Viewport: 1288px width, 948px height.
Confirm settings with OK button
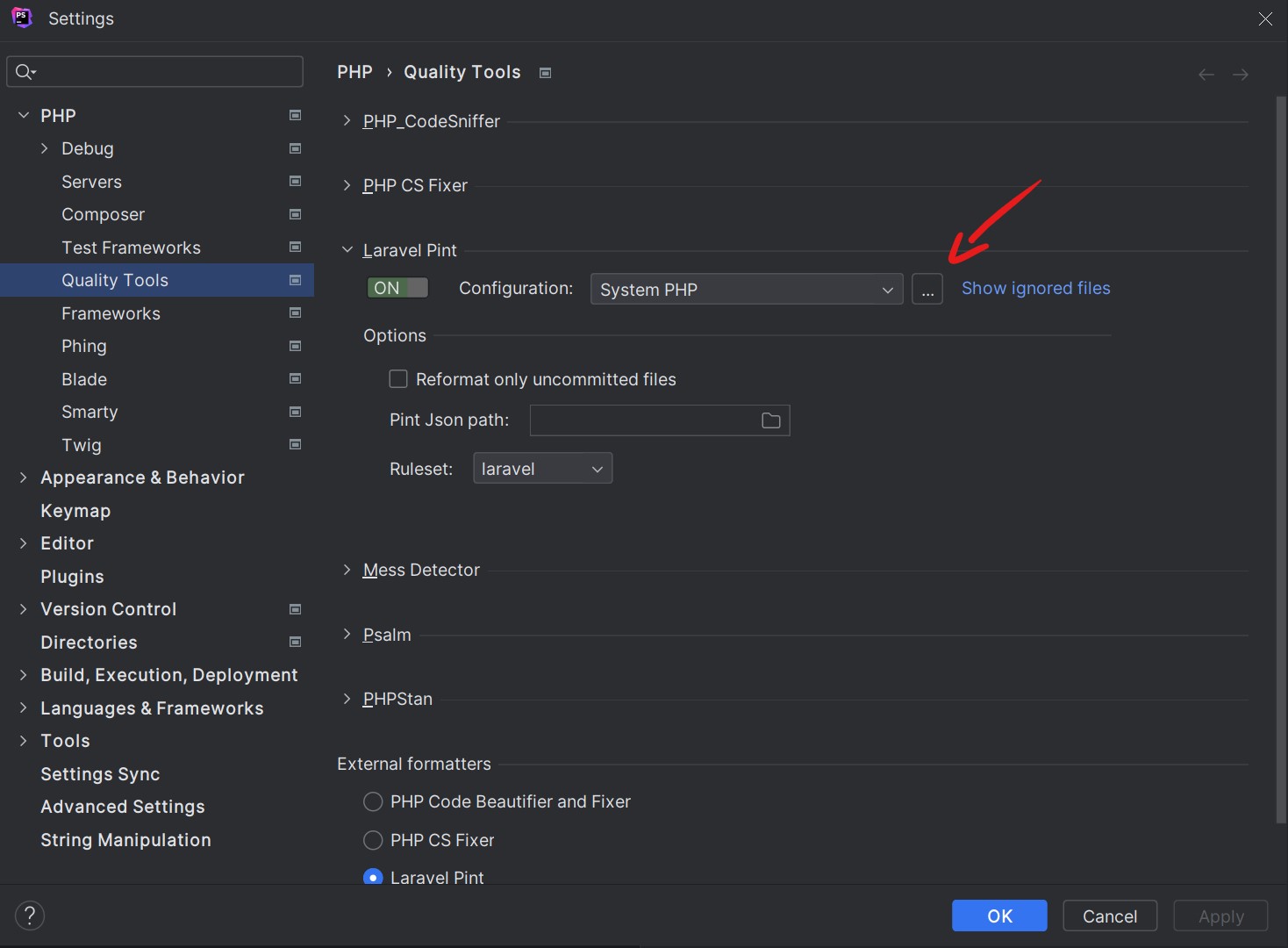(x=999, y=916)
